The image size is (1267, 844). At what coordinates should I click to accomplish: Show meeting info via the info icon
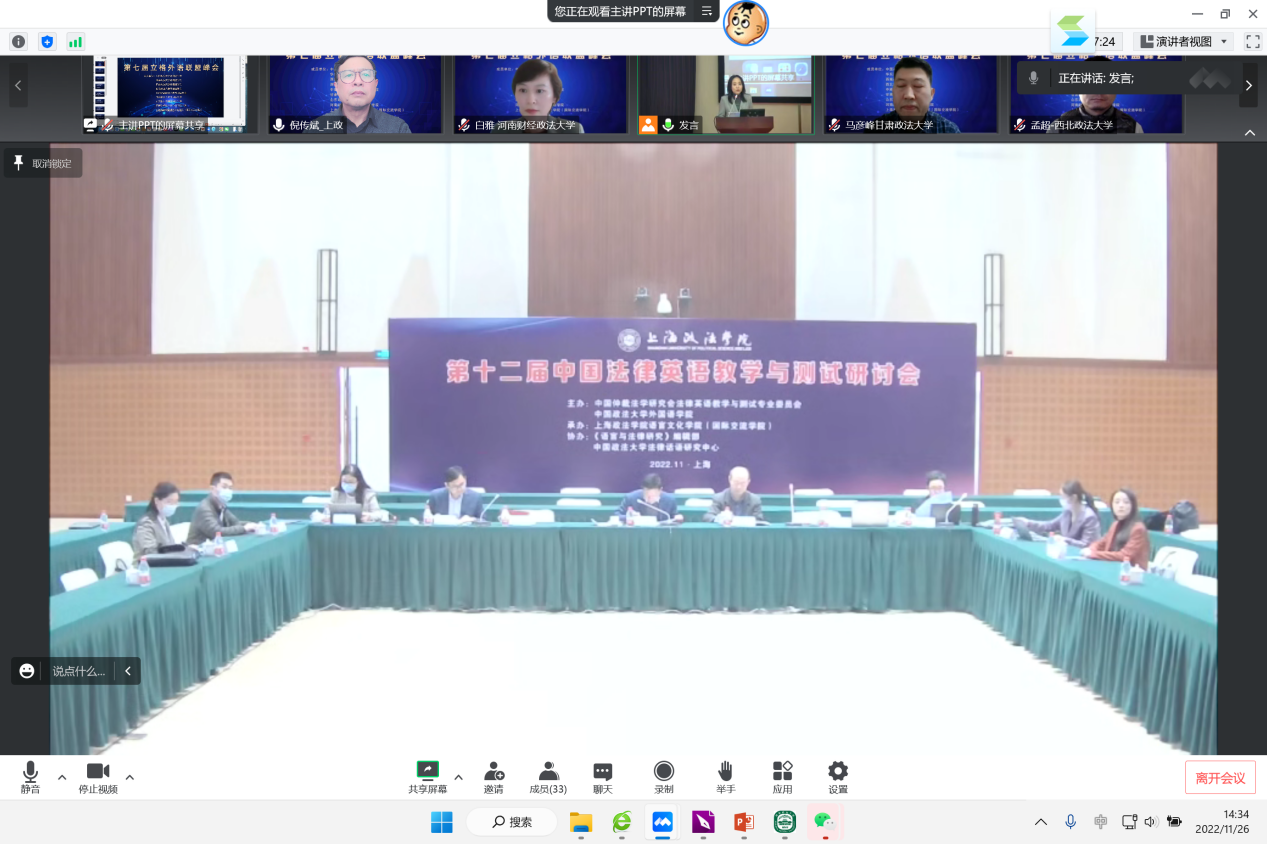coord(18,41)
